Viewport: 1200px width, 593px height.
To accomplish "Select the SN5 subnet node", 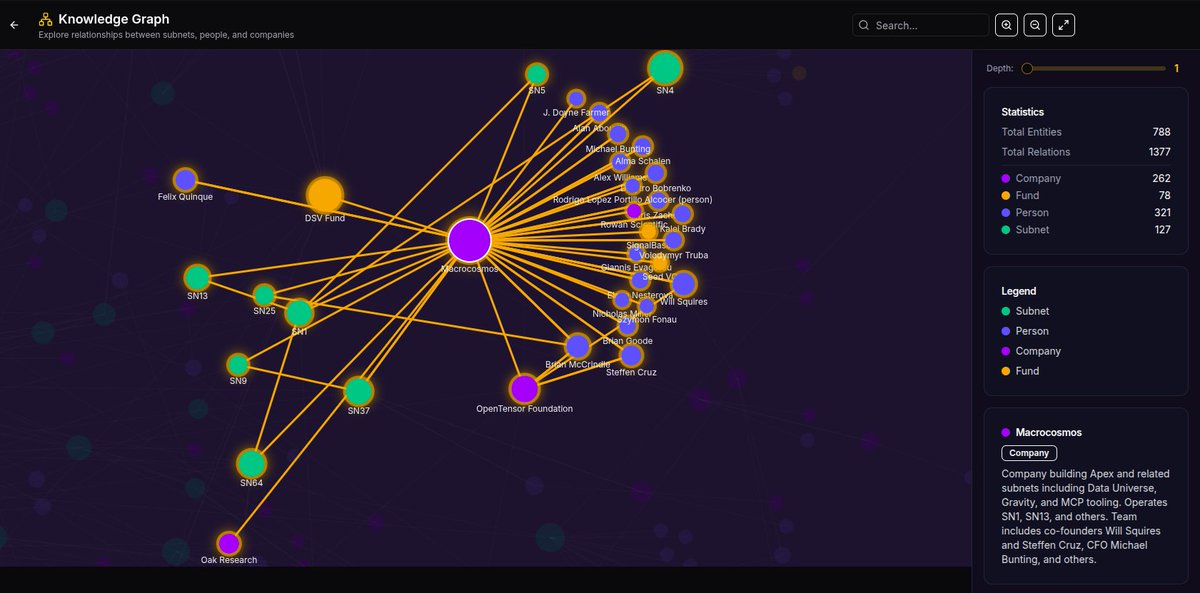I will (537, 74).
